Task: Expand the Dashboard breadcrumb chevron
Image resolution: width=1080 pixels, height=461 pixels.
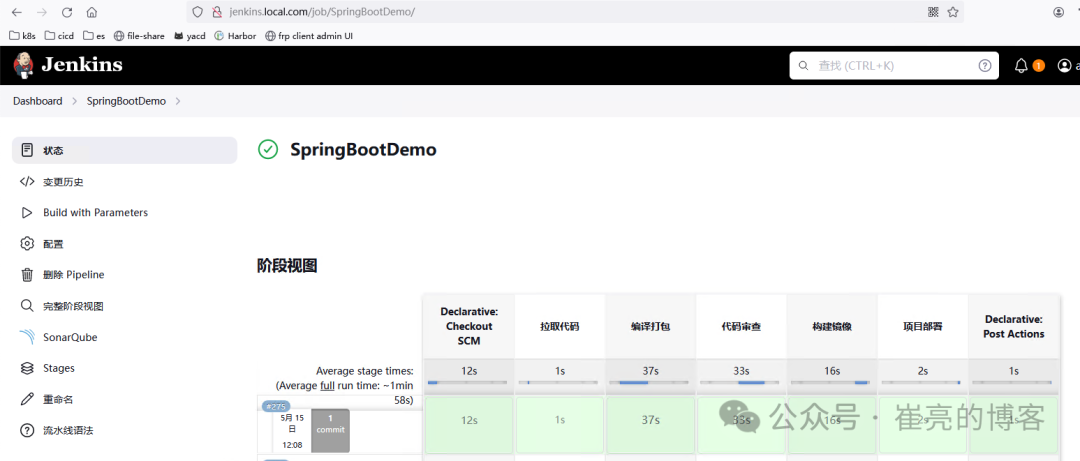Action: tap(74, 101)
